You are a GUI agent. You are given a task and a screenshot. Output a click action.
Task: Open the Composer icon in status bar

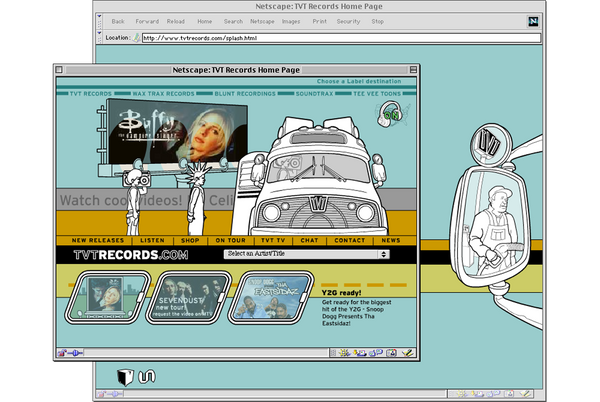407,352
